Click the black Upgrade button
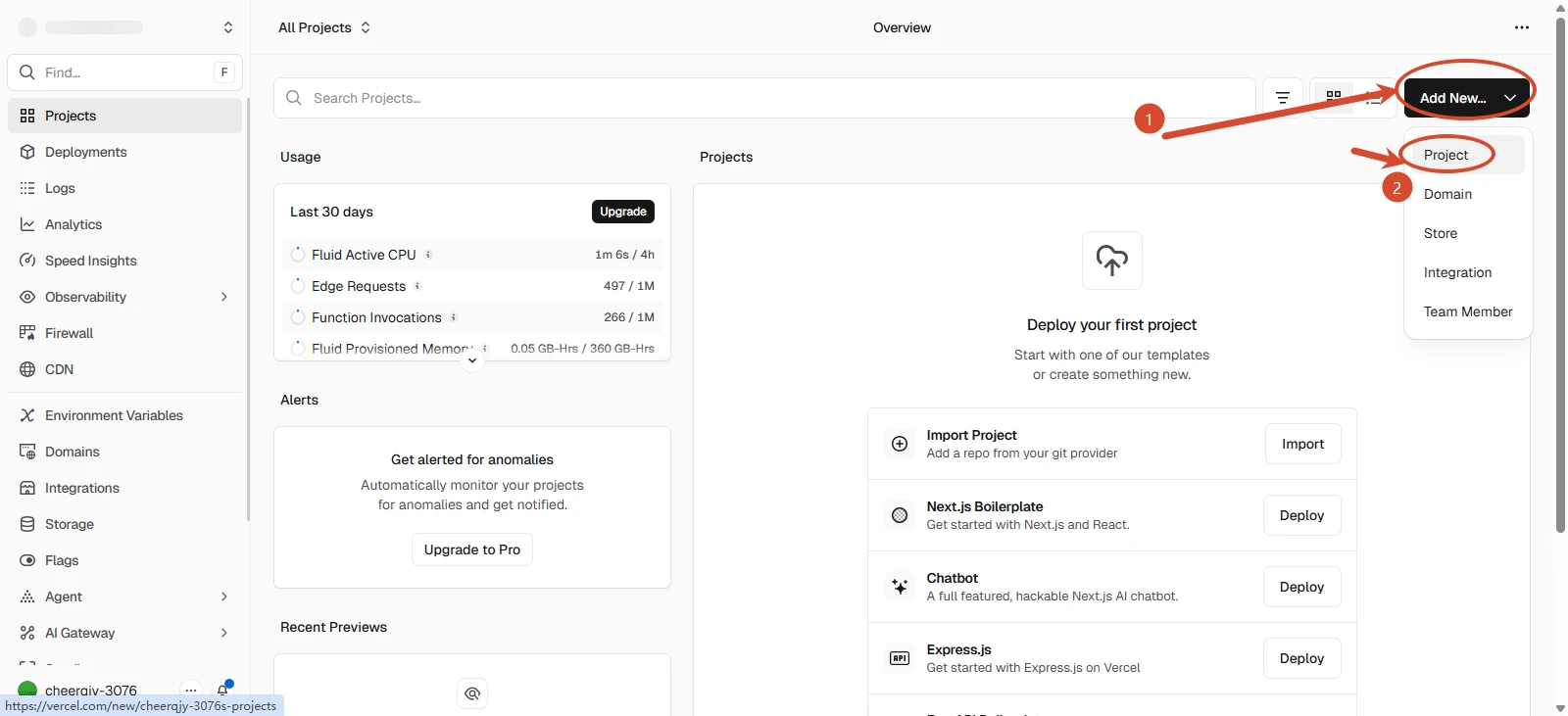The height and width of the screenshot is (716, 1568). tap(623, 212)
